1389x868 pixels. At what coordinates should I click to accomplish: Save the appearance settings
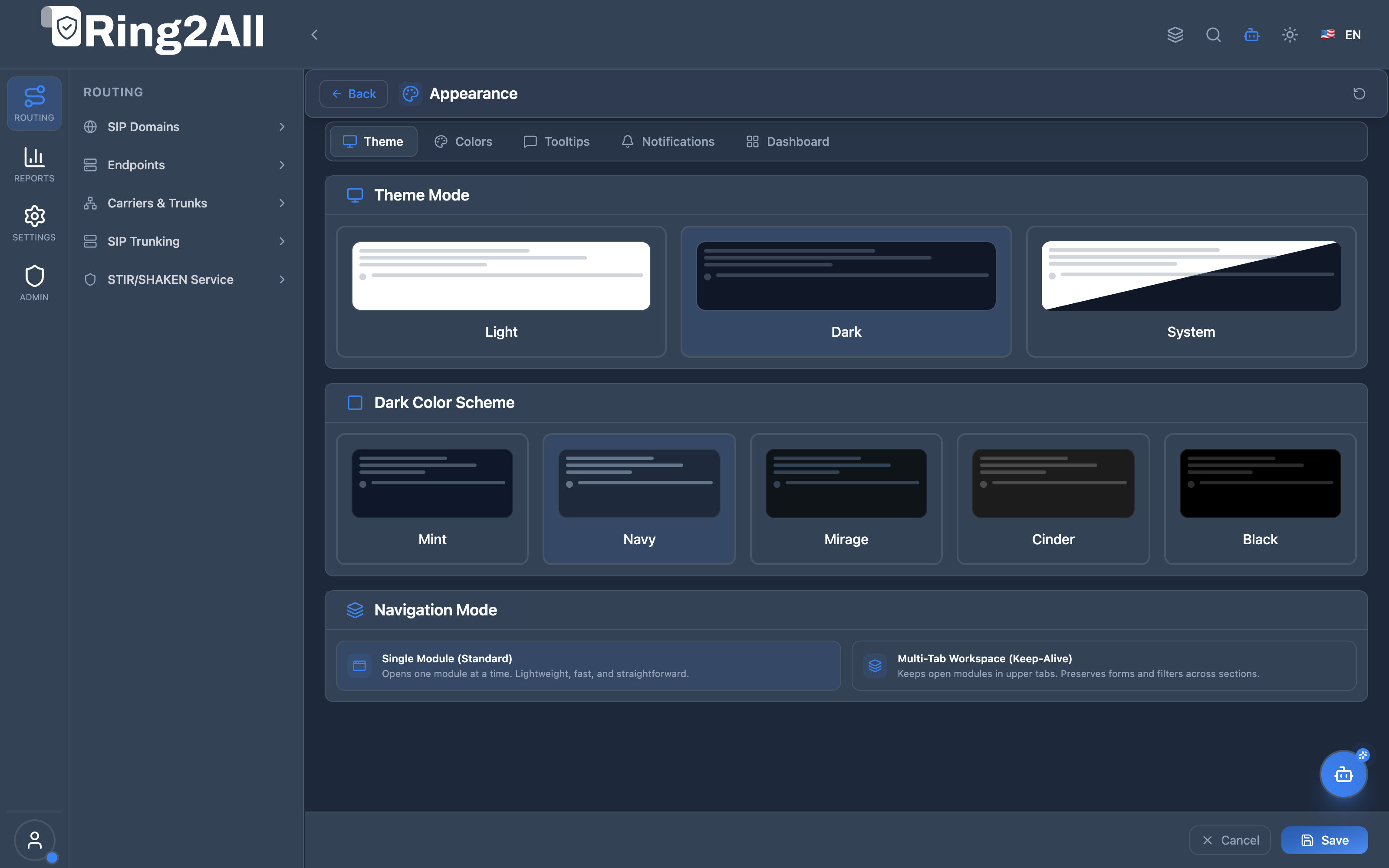(1324, 841)
